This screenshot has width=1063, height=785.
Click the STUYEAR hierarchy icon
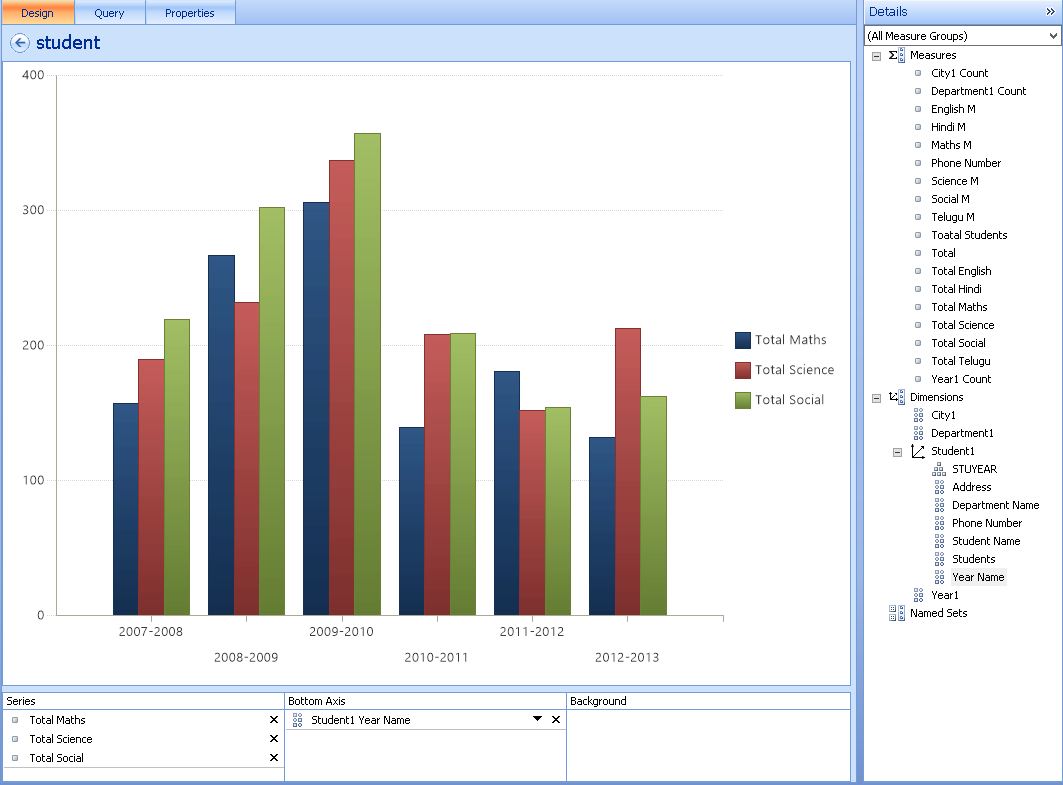[938, 468]
